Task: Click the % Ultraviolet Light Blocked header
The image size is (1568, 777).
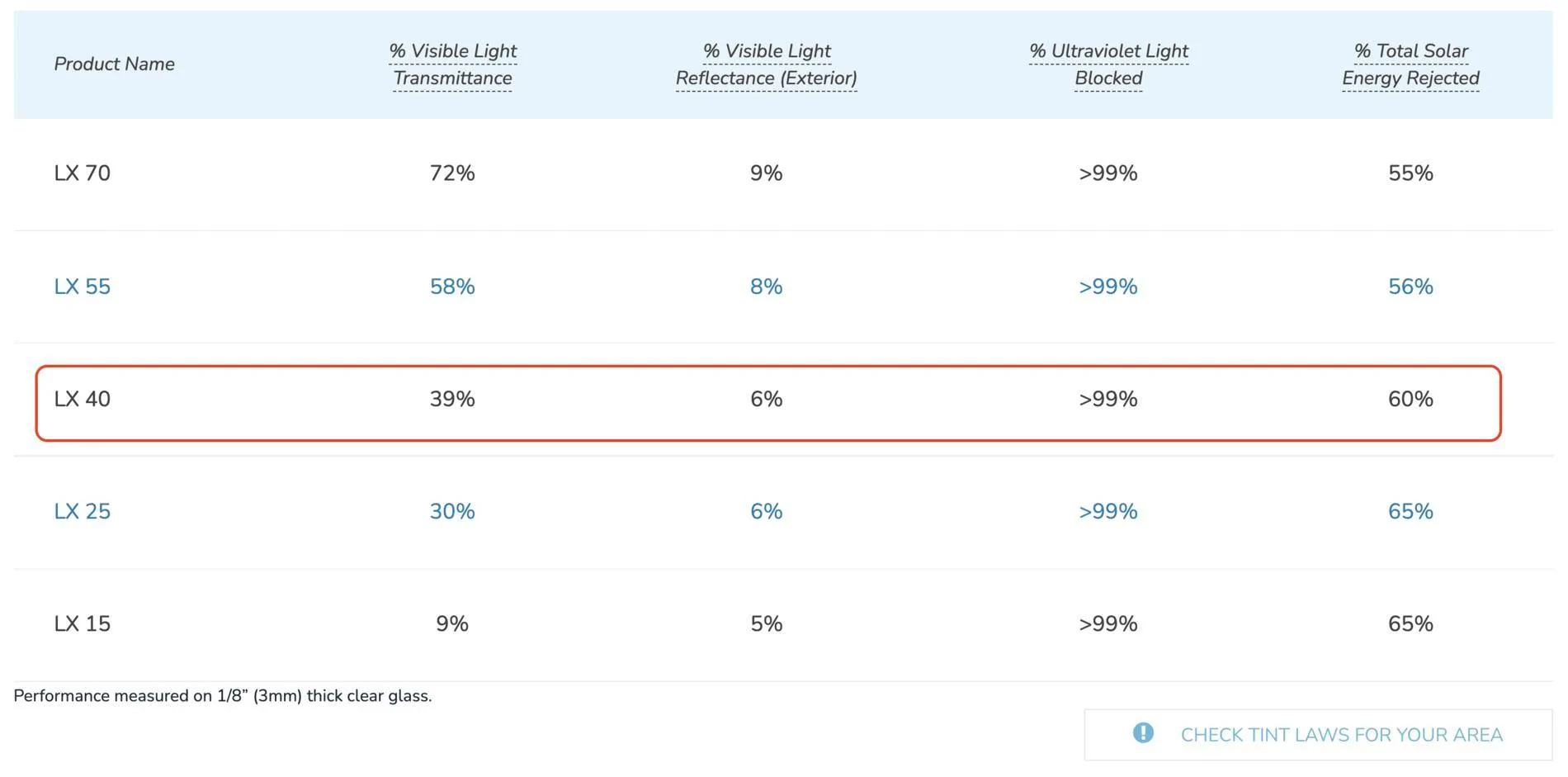Action: pos(1108,64)
